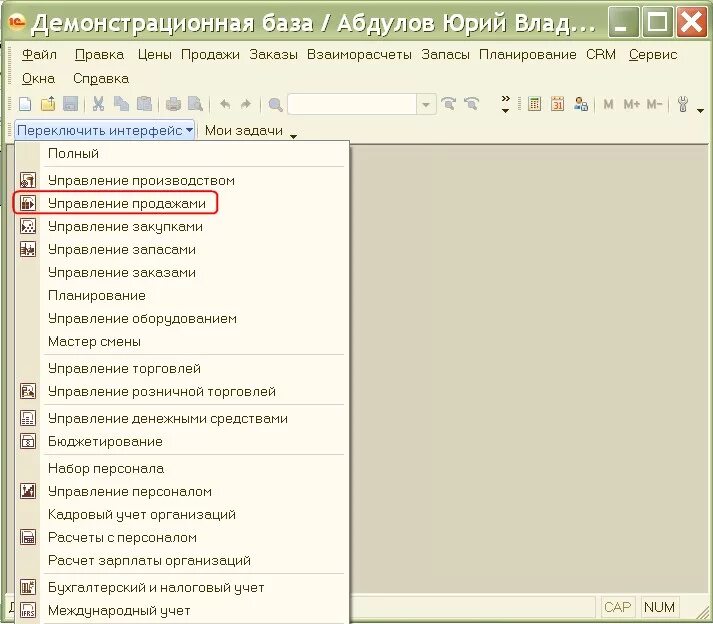This screenshot has width=713, height=624.
Task: Select Управление продажами interface
Action: coord(182,203)
